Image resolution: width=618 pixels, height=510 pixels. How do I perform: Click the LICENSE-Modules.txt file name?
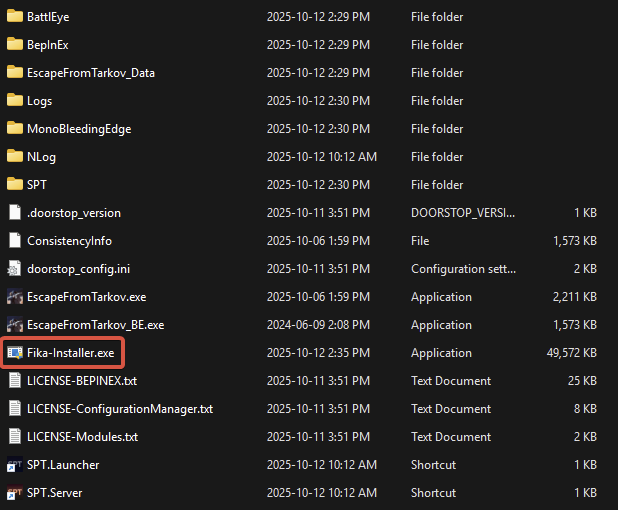(x=82, y=437)
